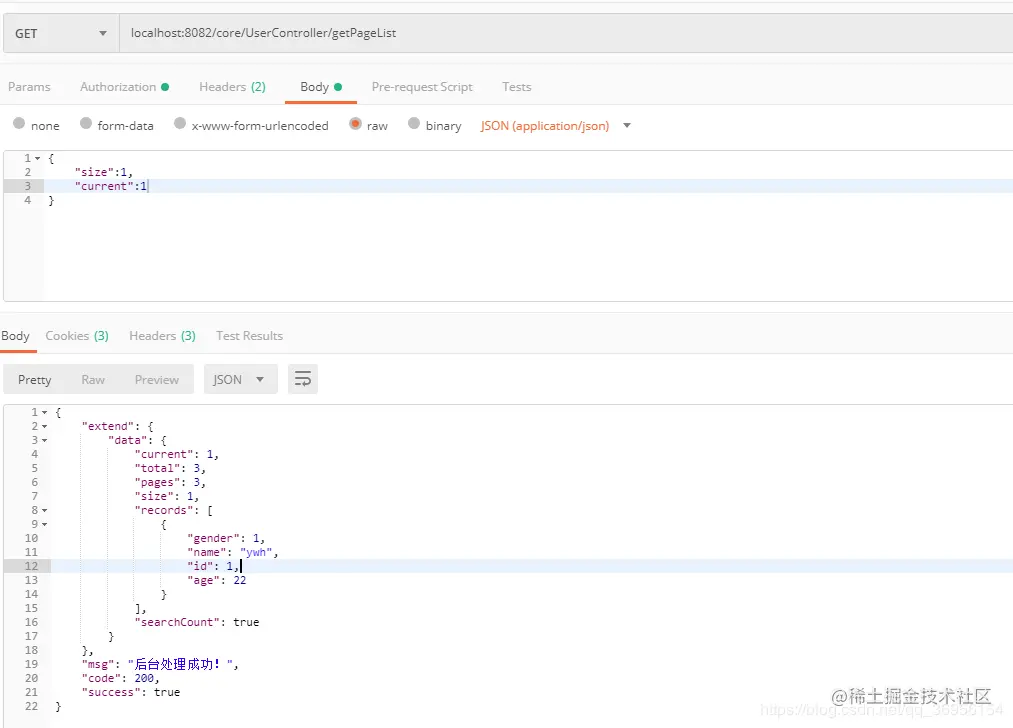Click the "msg" response line
This screenshot has width=1013, height=728.
point(160,664)
